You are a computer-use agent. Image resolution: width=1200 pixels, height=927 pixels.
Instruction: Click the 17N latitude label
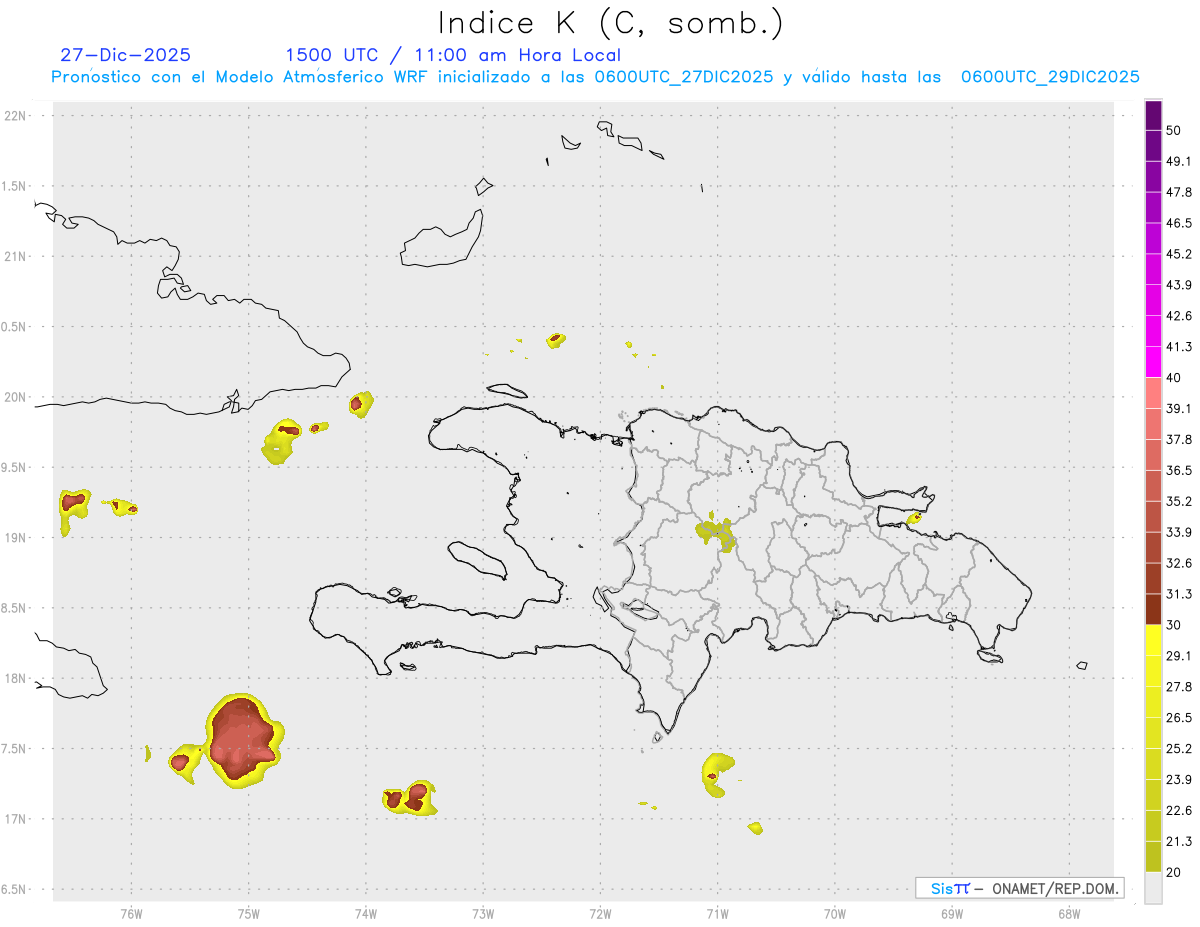16,819
